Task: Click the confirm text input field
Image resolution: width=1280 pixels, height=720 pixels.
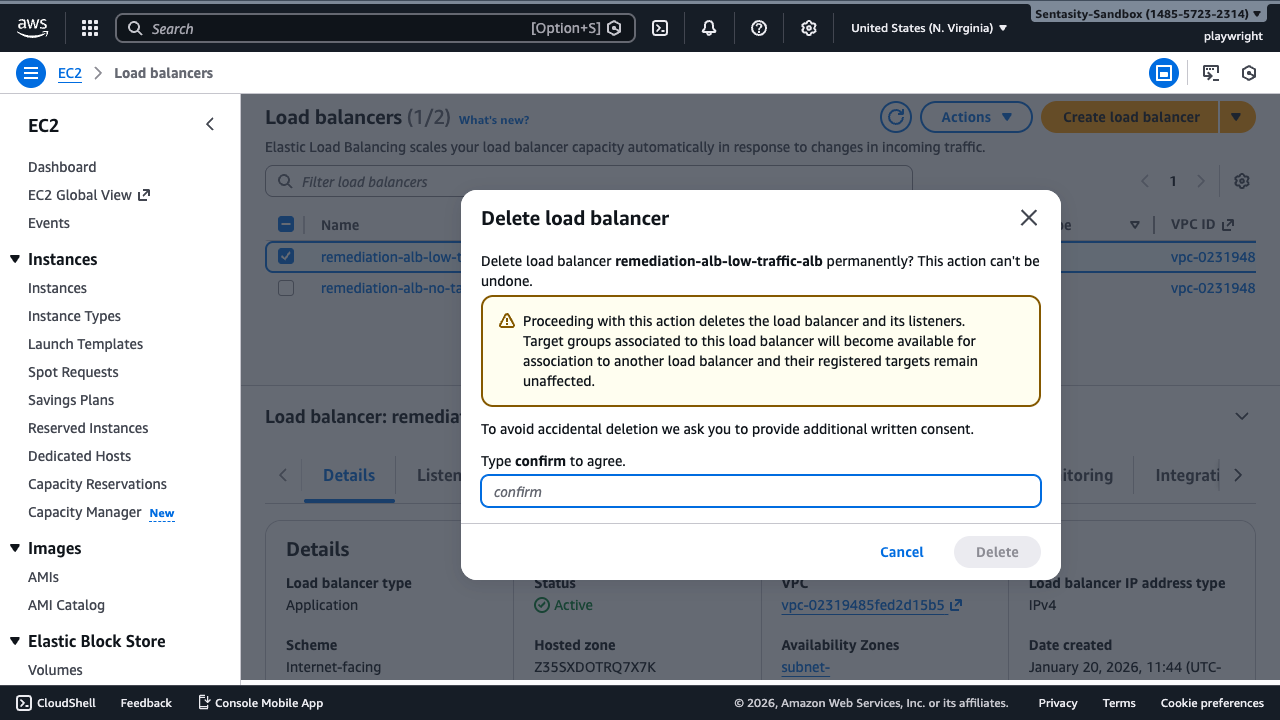Action: pos(760,491)
